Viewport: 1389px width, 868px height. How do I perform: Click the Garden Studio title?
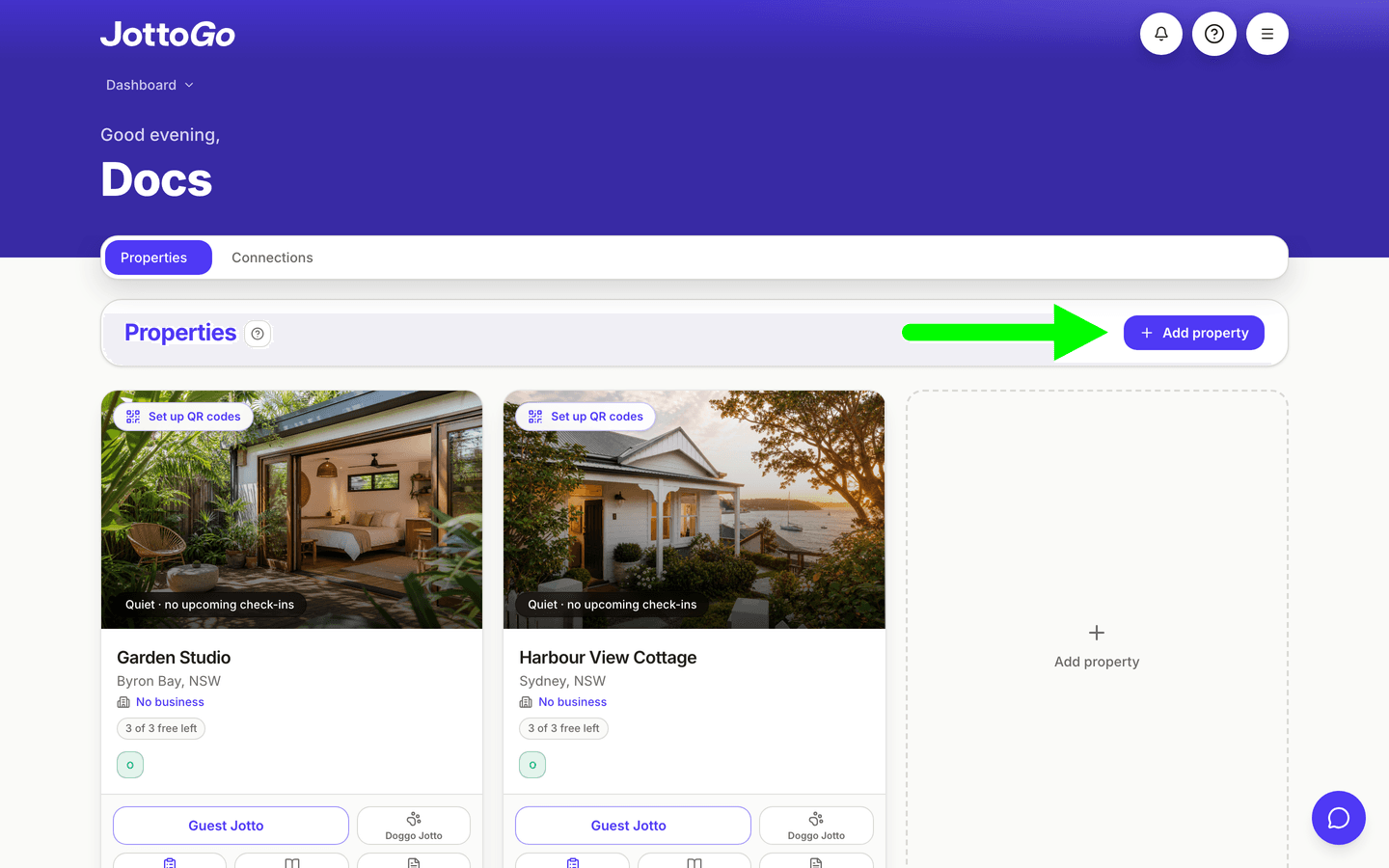click(x=174, y=658)
